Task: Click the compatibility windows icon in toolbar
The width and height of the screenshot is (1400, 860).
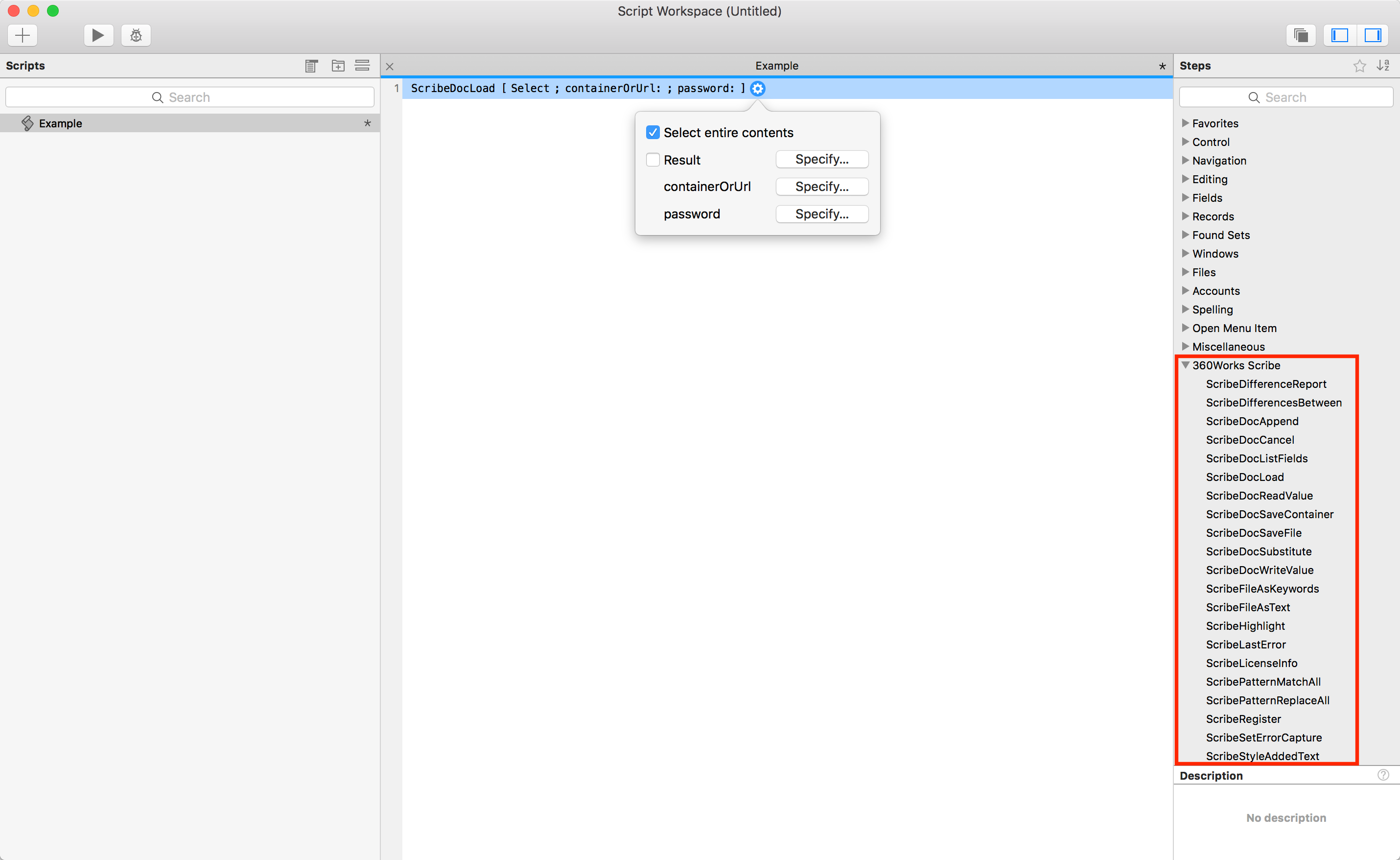Action: pos(1301,35)
